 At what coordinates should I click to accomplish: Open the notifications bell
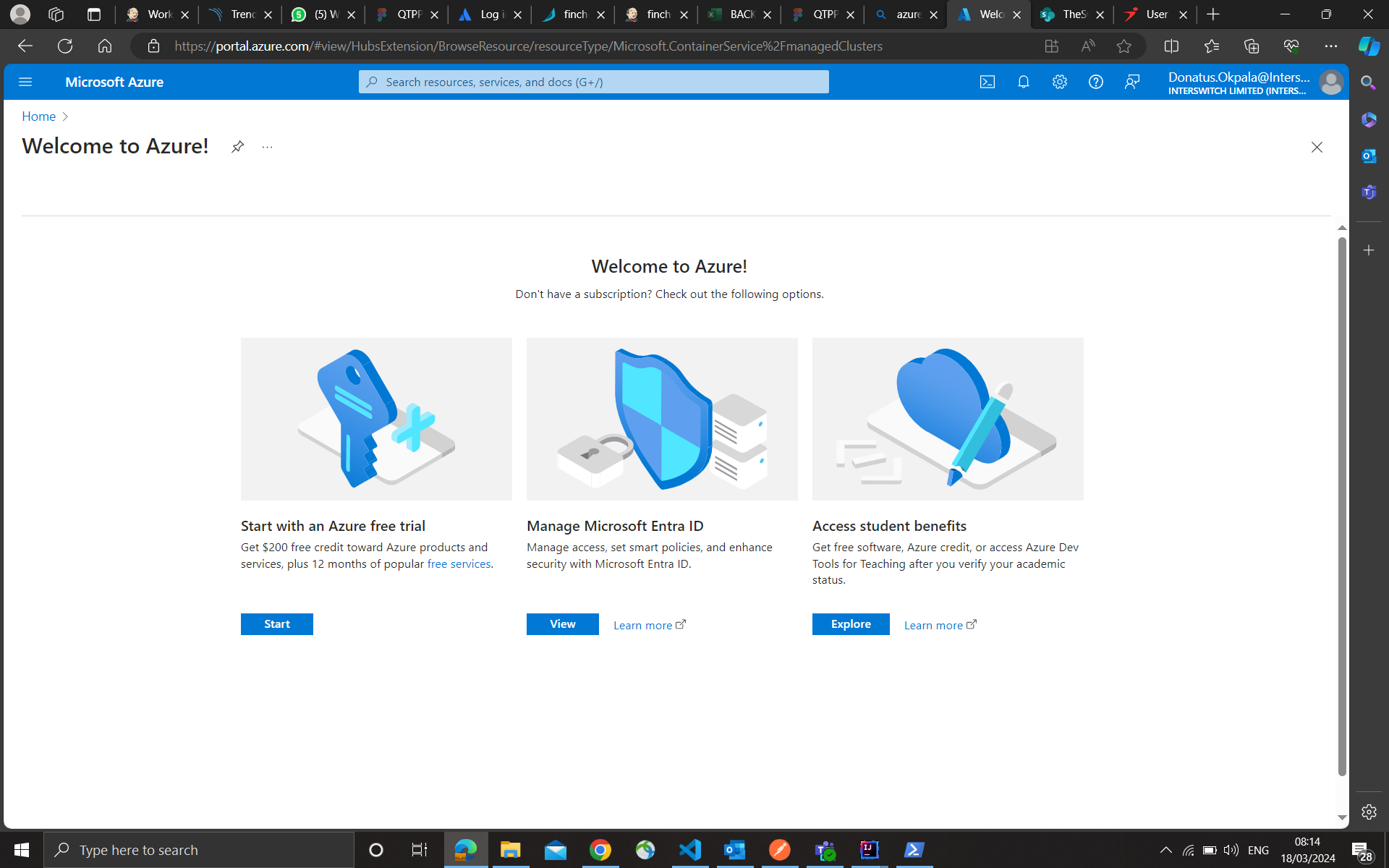[x=1023, y=82]
